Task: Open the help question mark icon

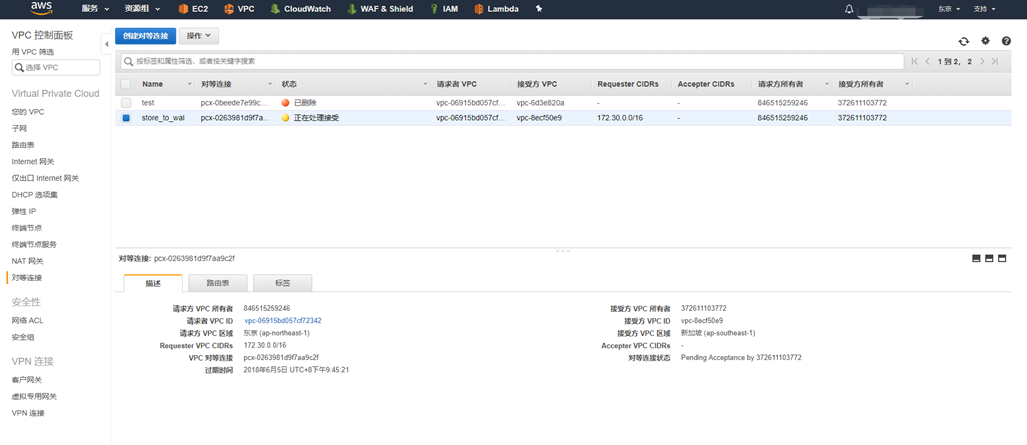Action: (1006, 41)
